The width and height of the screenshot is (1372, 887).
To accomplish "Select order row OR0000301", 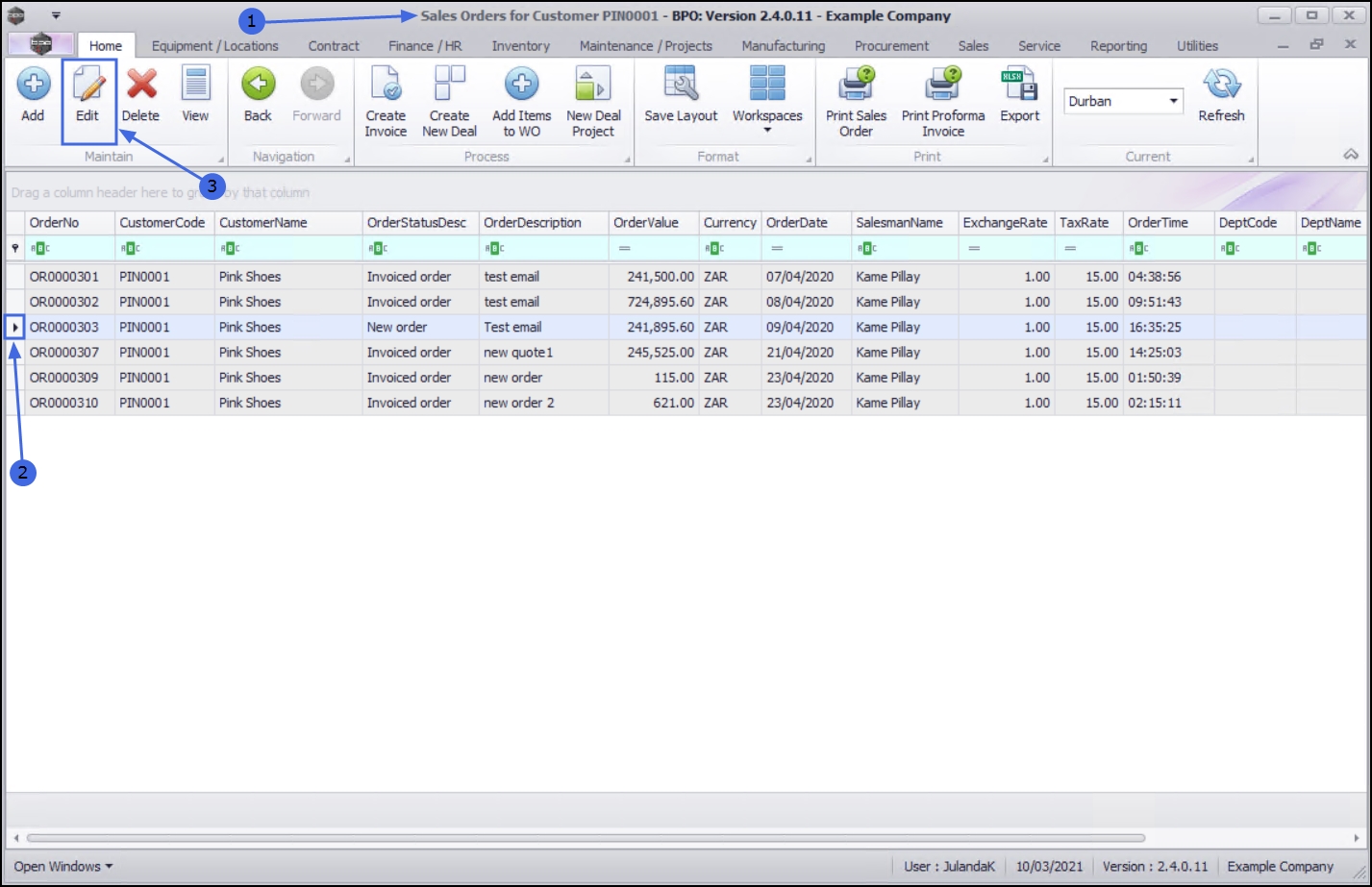I will 686,277.
